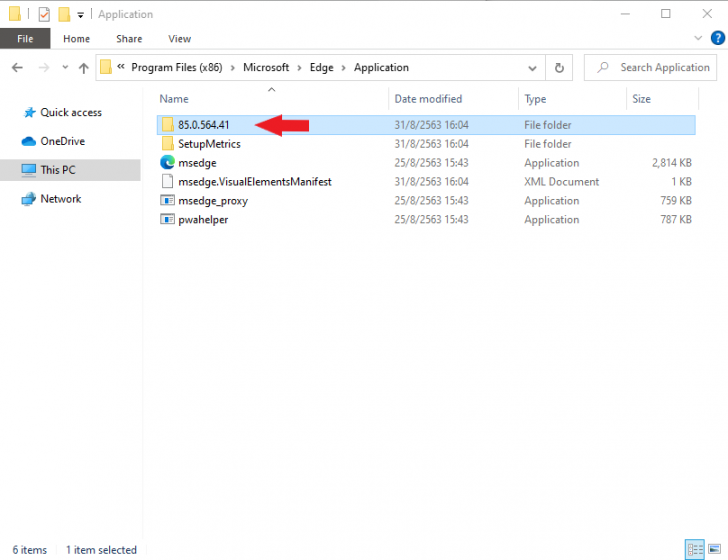Click the pwahelper file icon
Image resolution: width=728 pixels, height=560 pixels.
[x=167, y=219]
